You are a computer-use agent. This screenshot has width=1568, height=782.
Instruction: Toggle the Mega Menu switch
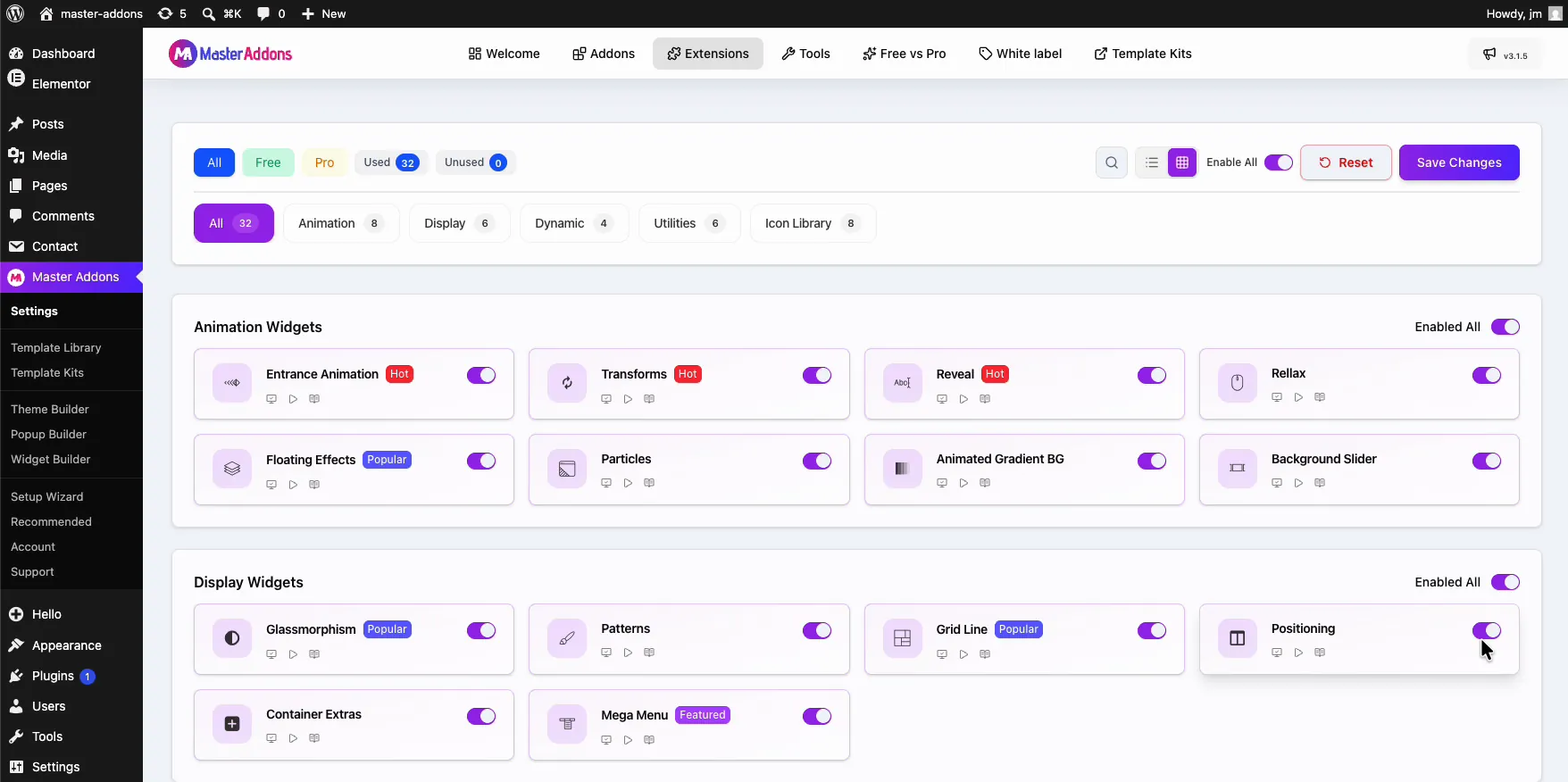817,716
